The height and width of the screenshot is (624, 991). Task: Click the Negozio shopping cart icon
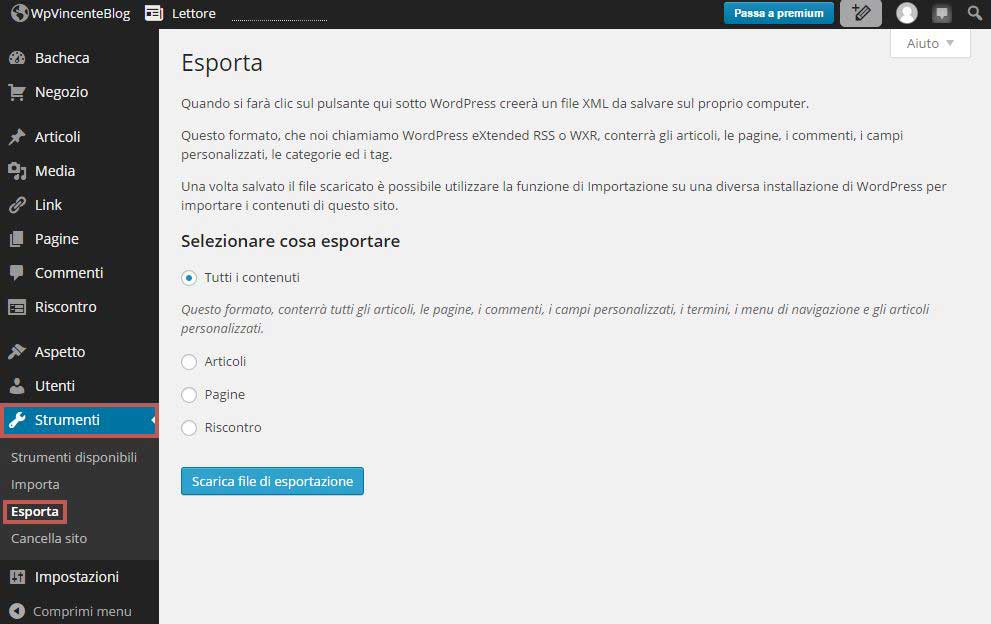[x=17, y=92]
